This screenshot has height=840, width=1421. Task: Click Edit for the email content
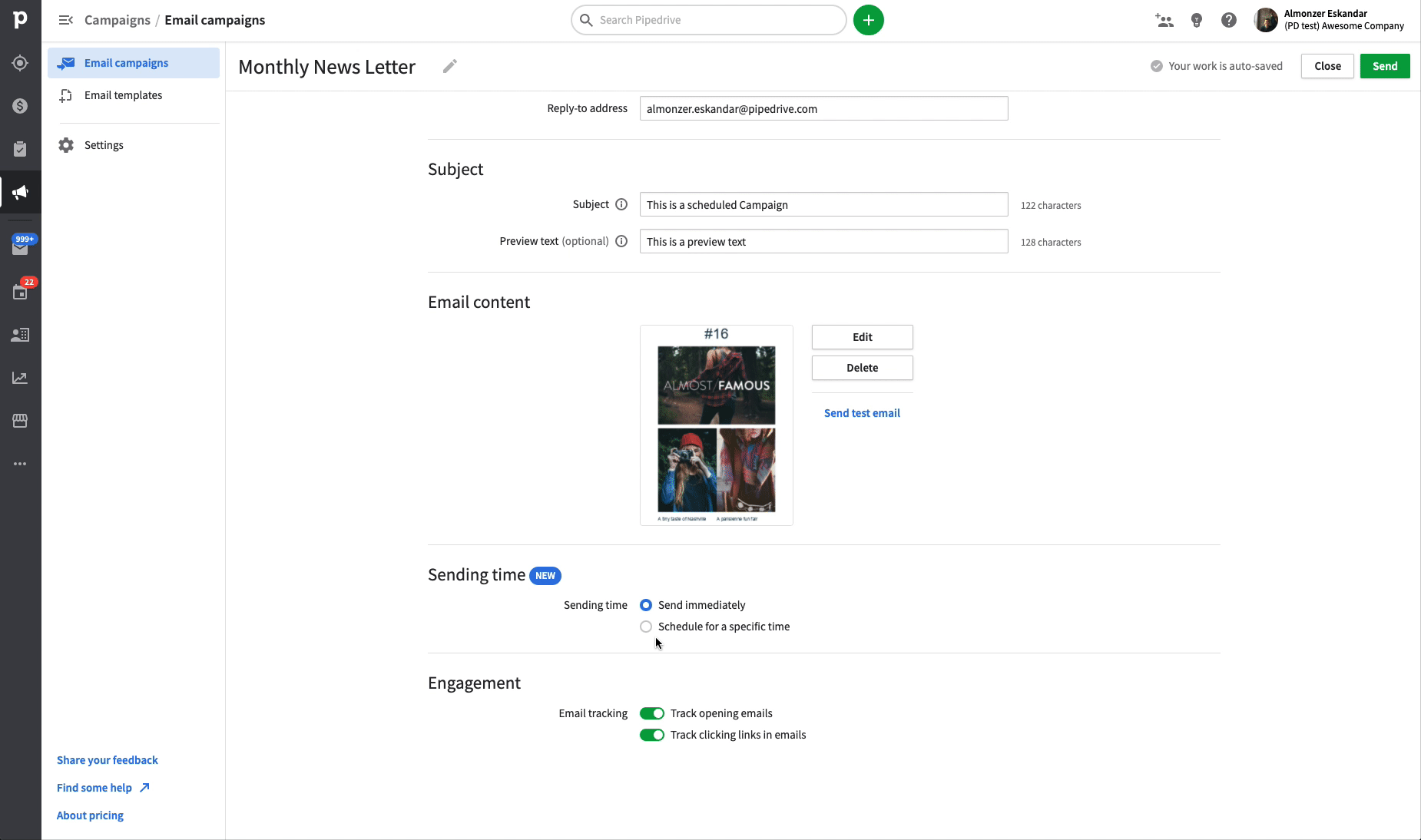[x=863, y=337]
